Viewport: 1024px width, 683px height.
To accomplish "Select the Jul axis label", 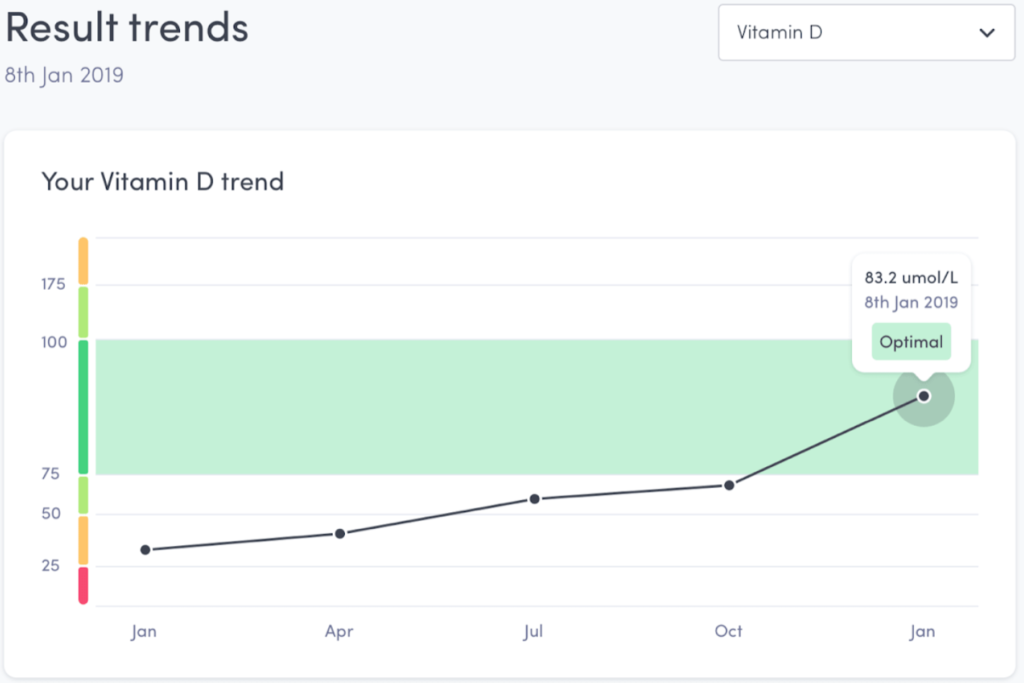I will 533,631.
